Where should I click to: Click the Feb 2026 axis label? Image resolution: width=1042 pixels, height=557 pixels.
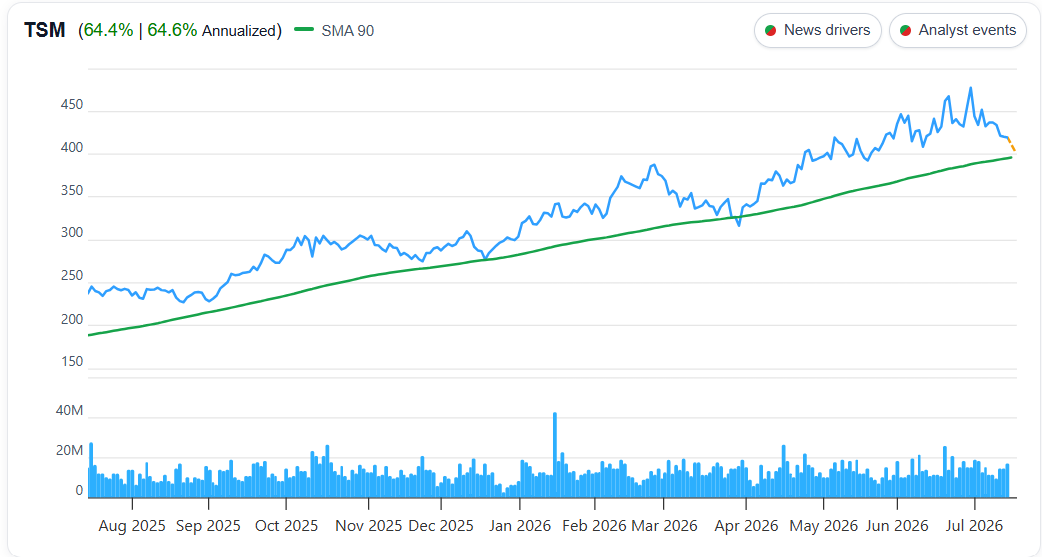(x=594, y=526)
